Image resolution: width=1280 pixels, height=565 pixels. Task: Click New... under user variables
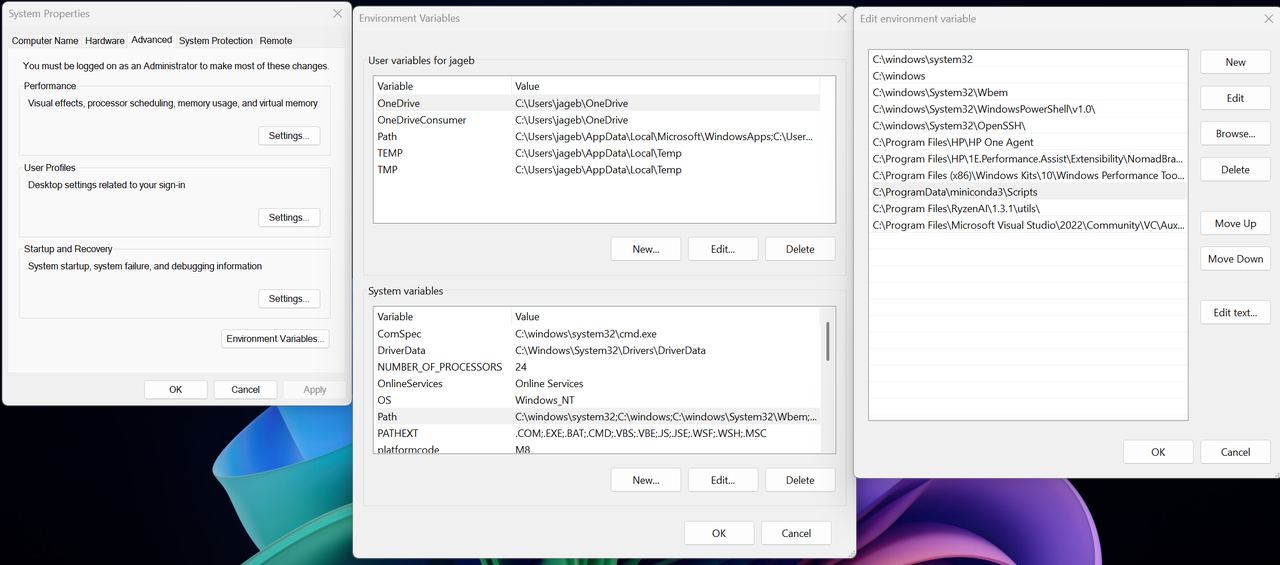click(x=646, y=249)
